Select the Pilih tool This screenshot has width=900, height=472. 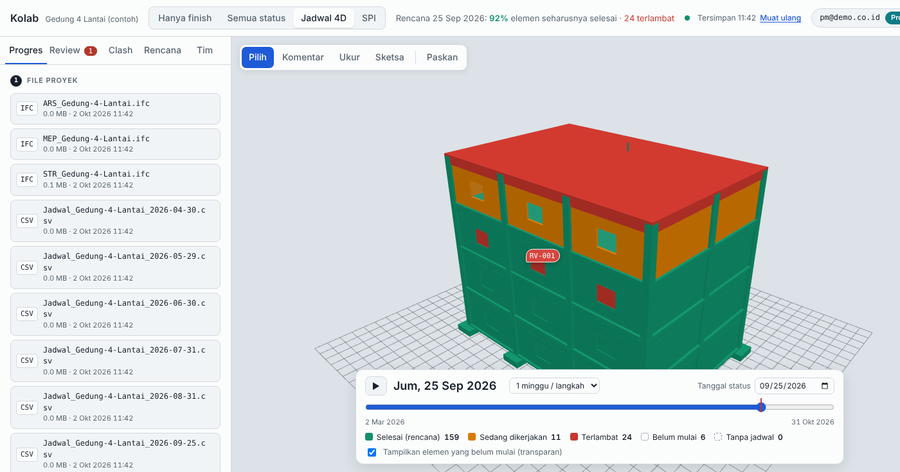[x=258, y=57]
